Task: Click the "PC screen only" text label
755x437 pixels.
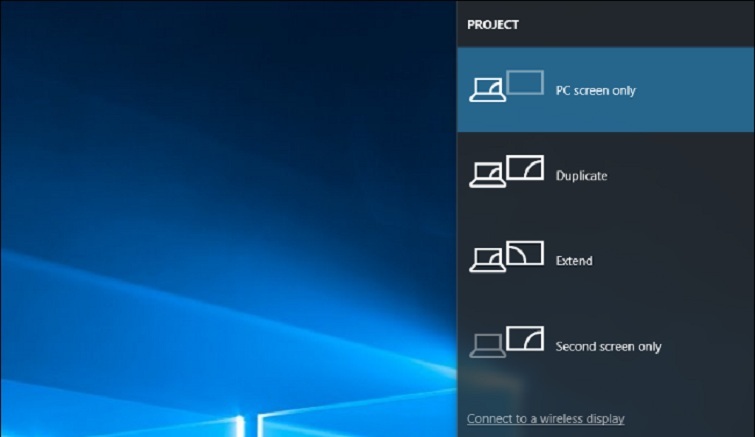Action: 595,91
